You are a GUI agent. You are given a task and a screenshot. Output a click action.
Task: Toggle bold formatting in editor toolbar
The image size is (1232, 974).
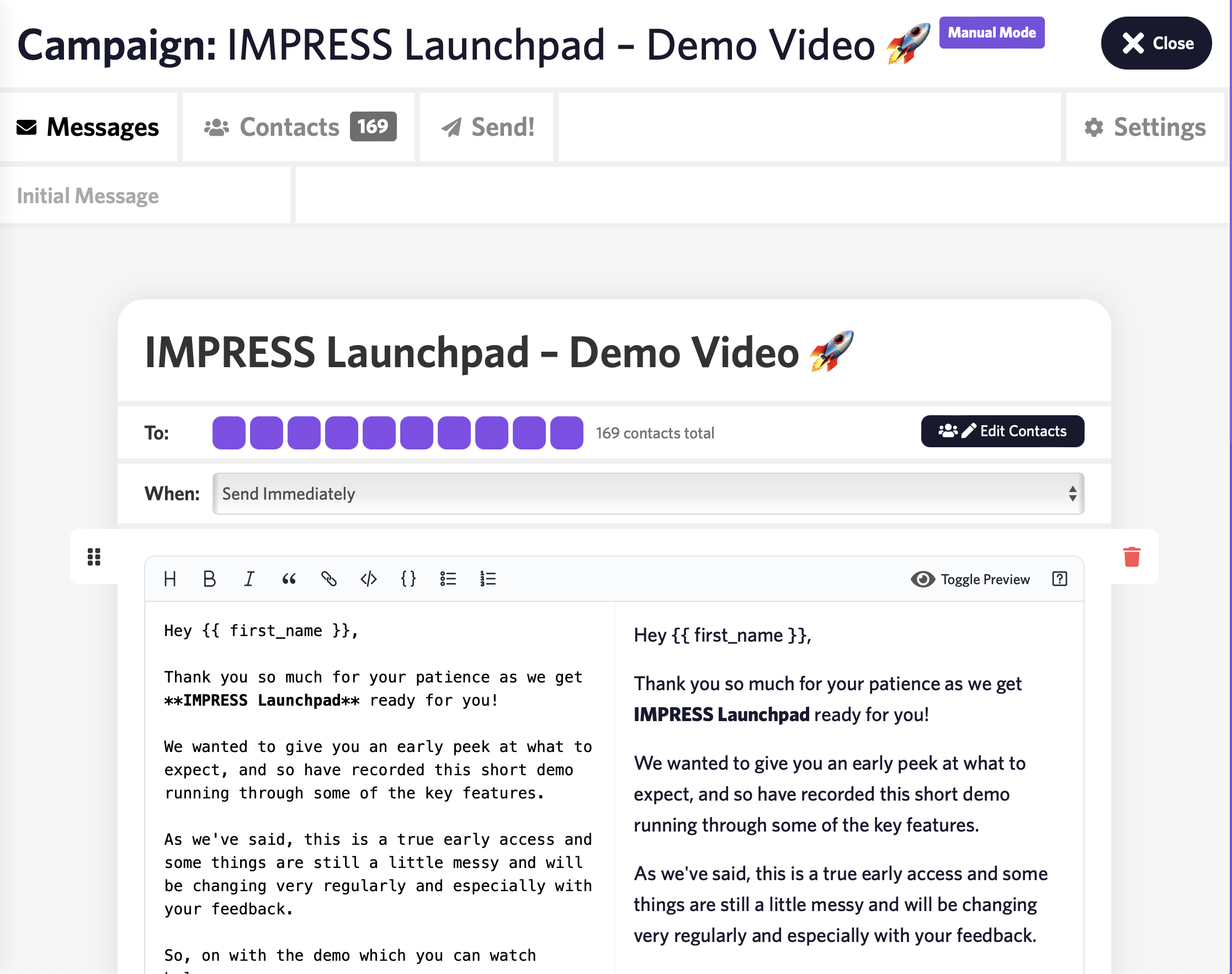(209, 579)
